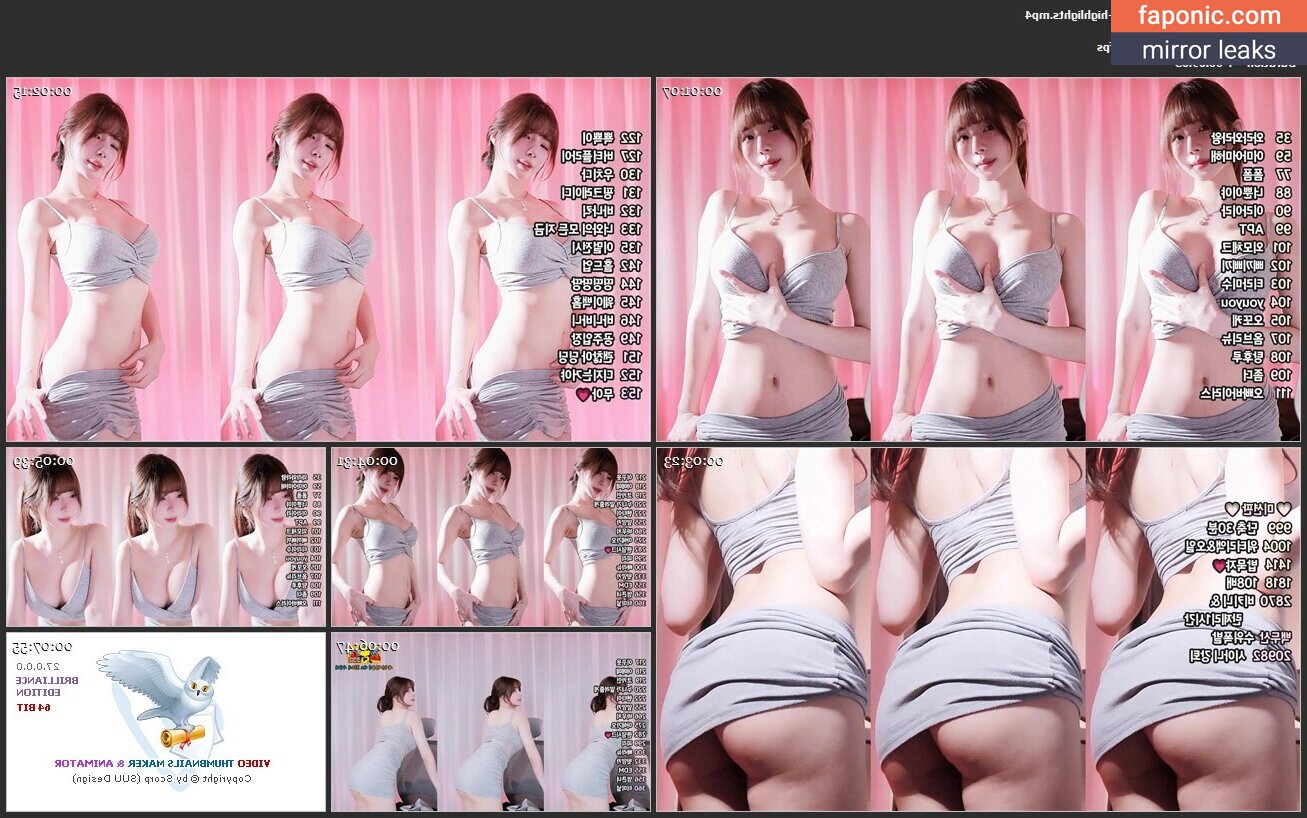Screen dimensions: 1307x818
Task: Select the thumbnail stamped 00:02:15
Action: pyautogui.click(x=328, y=260)
